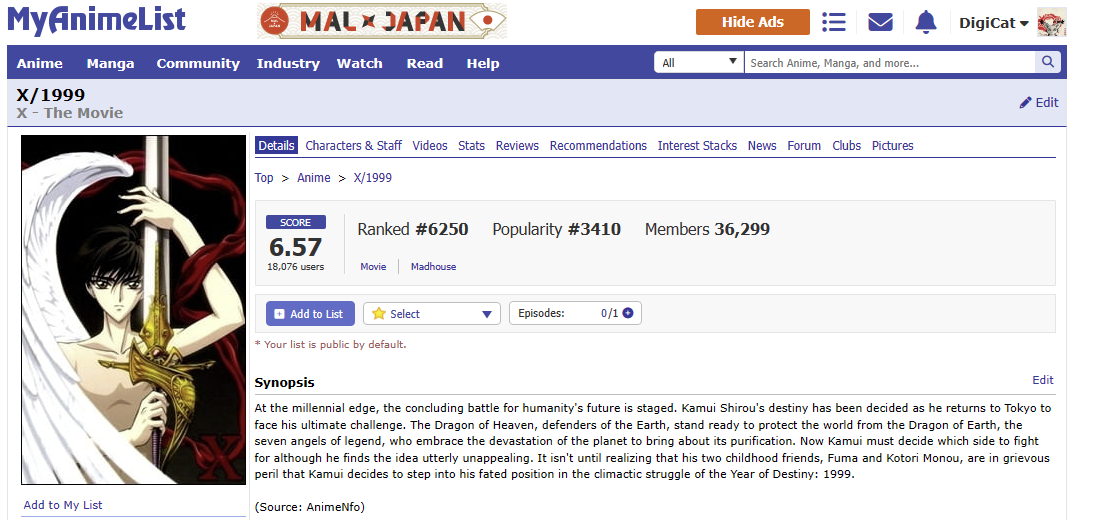The height and width of the screenshot is (520, 1097).
Task: Open the DigiCat account dropdown
Action: coord(993,23)
